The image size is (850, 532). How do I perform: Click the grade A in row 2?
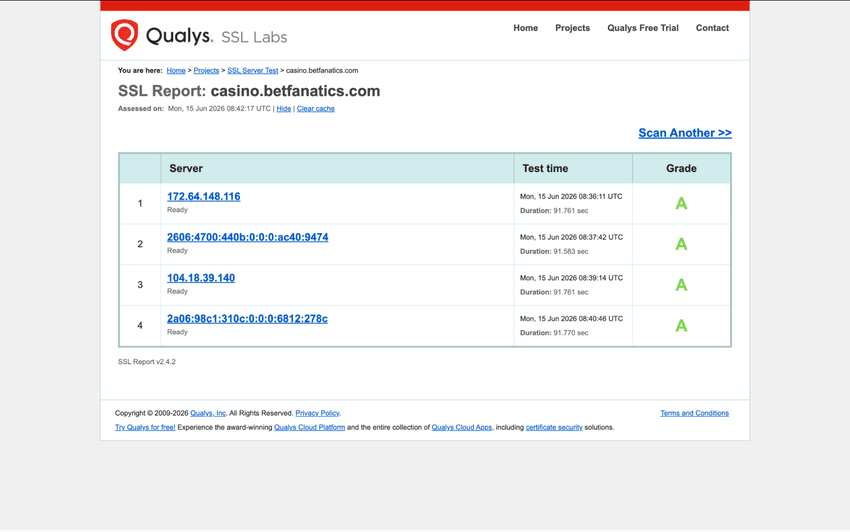pyautogui.click(x=681, y=244)
